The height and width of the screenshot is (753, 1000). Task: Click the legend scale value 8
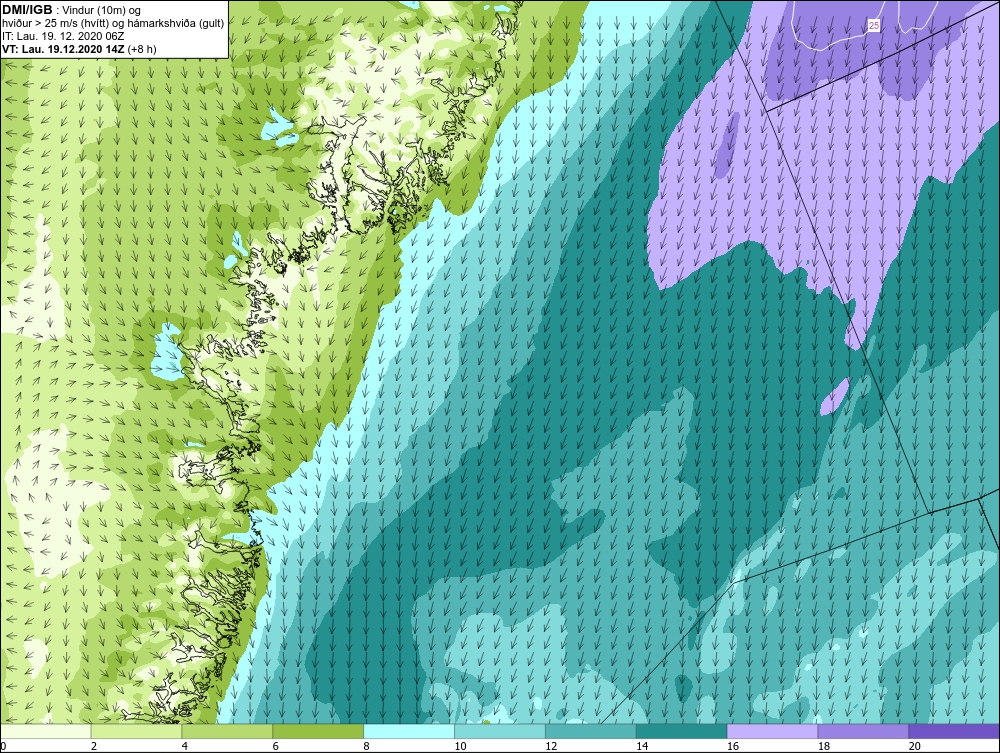(366, 746)
